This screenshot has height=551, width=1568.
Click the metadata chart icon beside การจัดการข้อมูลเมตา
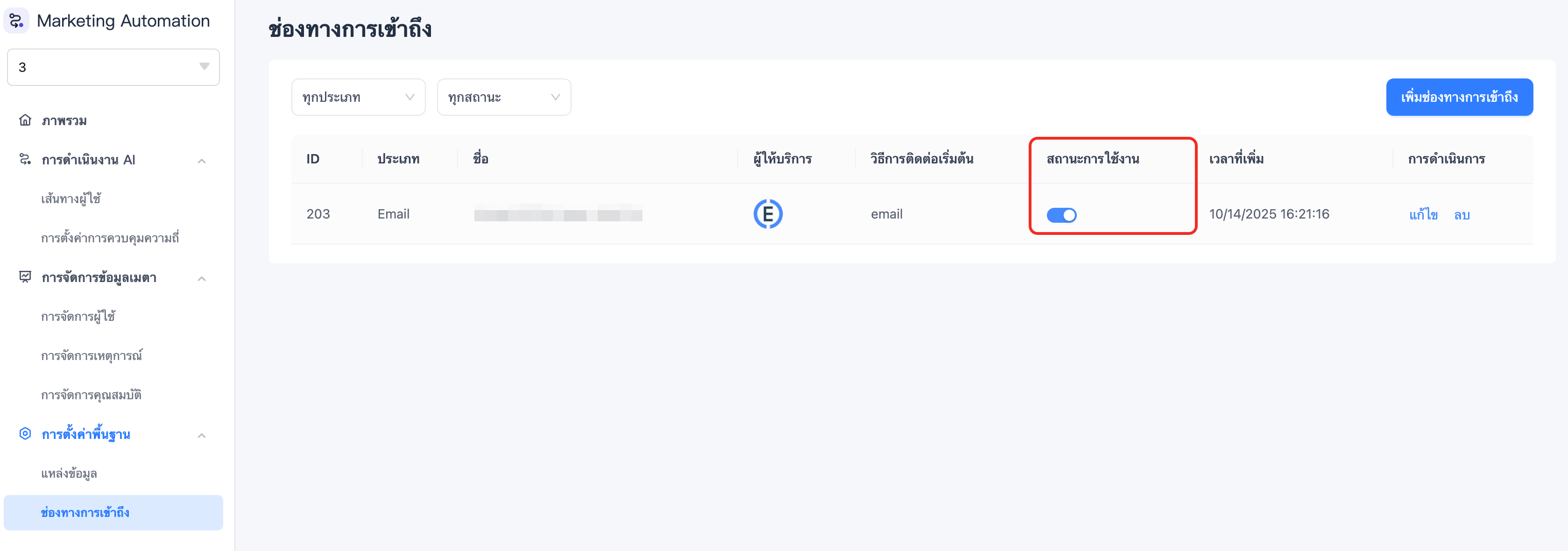(25, 277)
